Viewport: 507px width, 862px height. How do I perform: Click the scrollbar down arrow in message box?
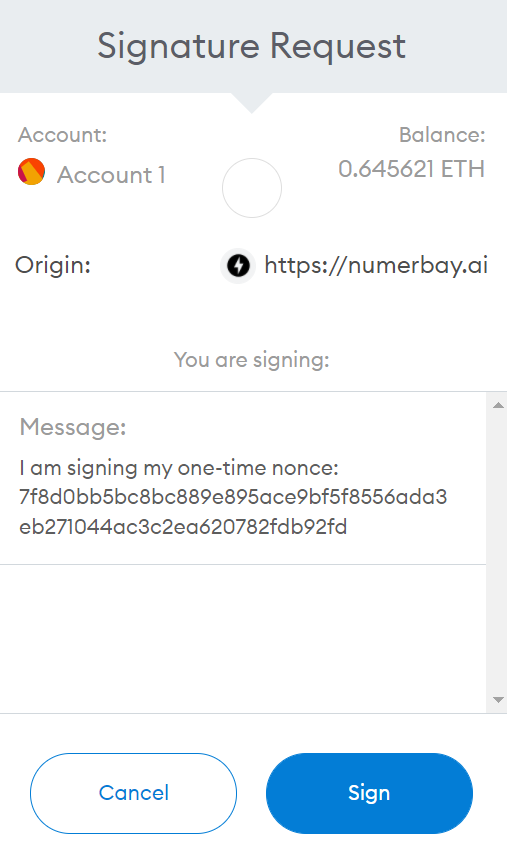tap(498, 700)
